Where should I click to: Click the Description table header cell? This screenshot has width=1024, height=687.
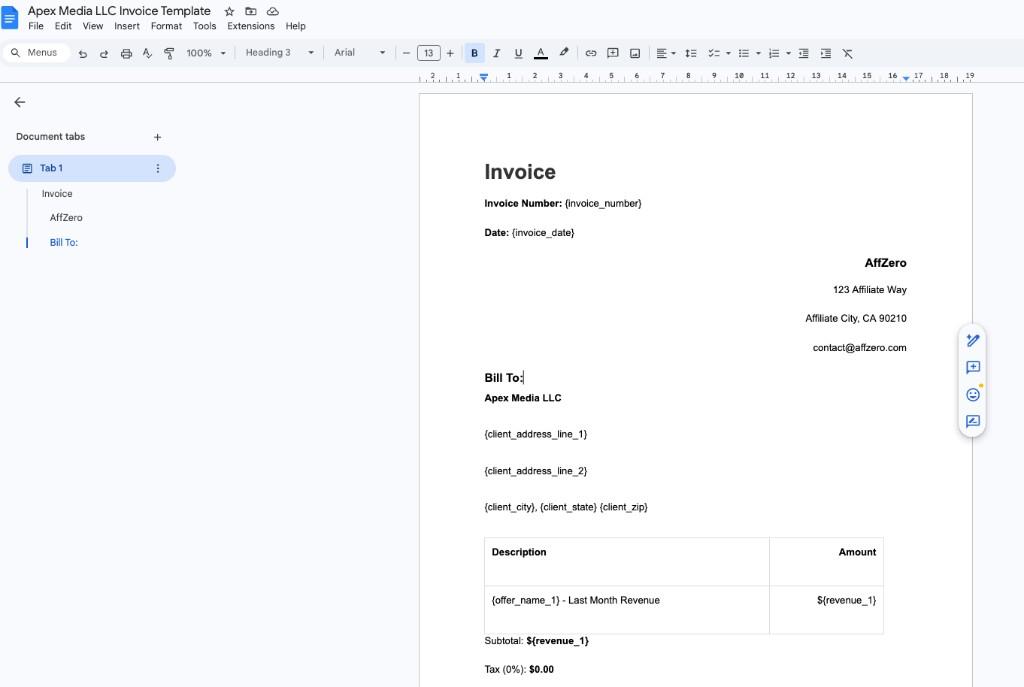[627, 562]
